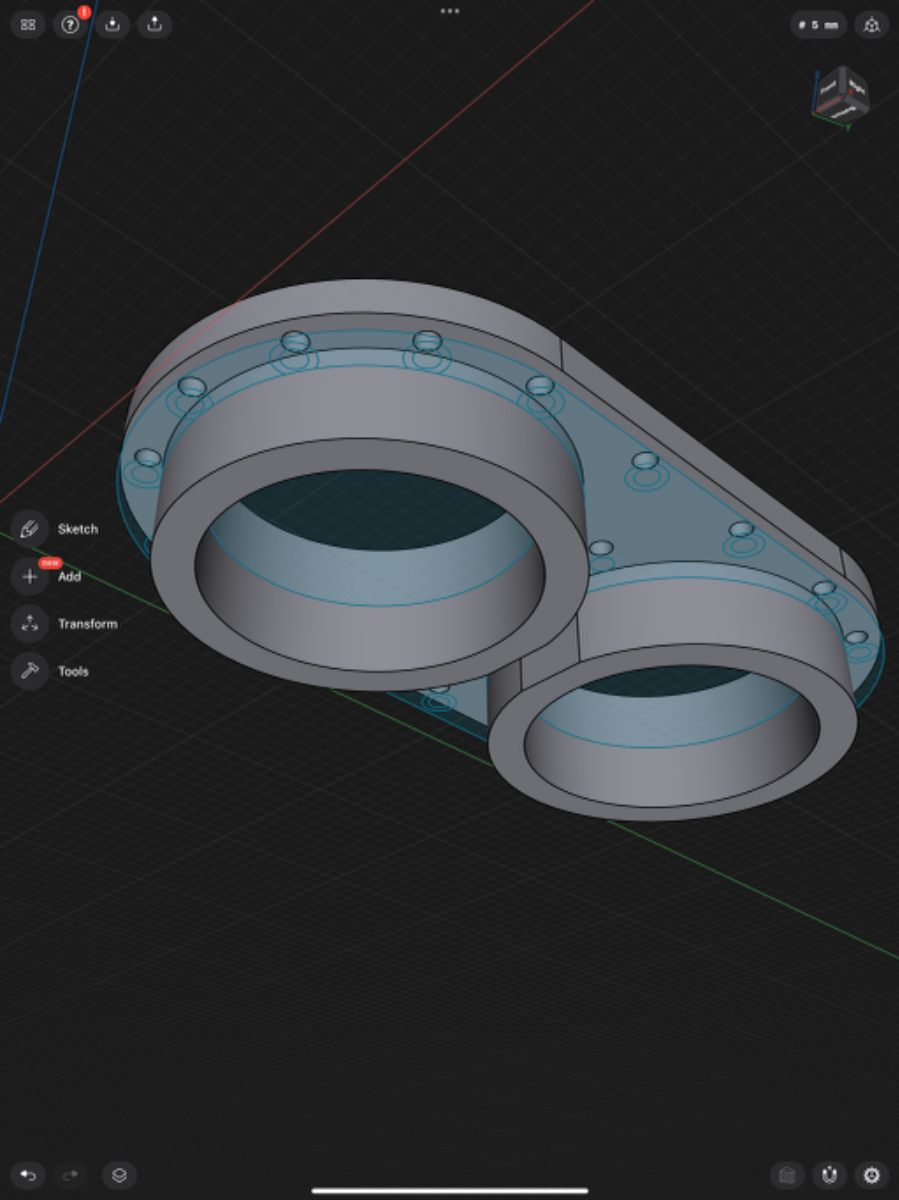
Task: Click the undo arrow icon
Action: point(28,1175)
